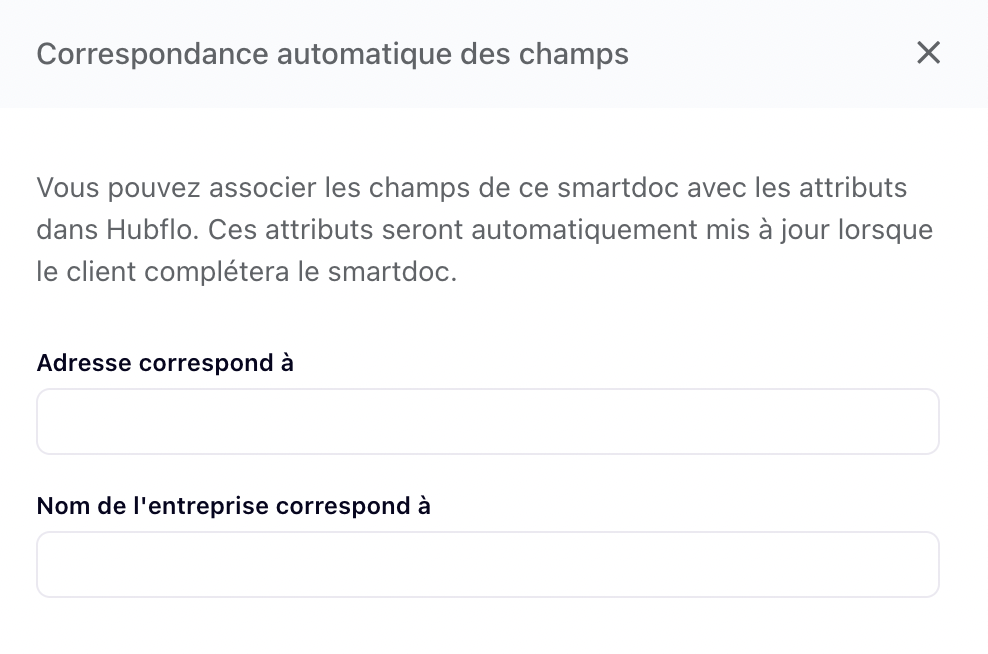Screen dimensions: 988x654
Task: Click the X icon in the header
Action: [928, 53]
